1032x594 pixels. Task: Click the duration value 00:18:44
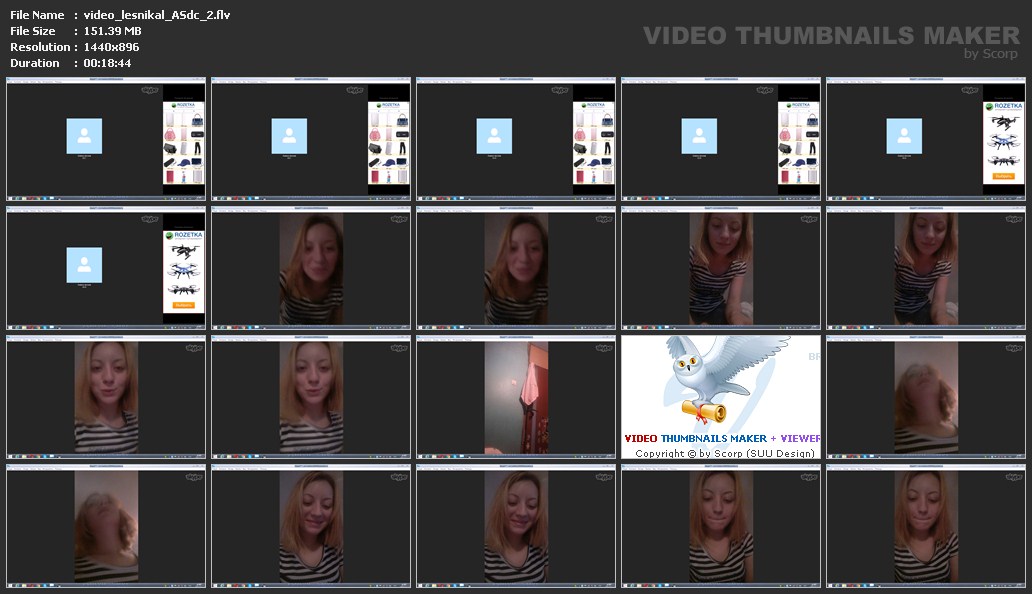[x=107, y=63]
